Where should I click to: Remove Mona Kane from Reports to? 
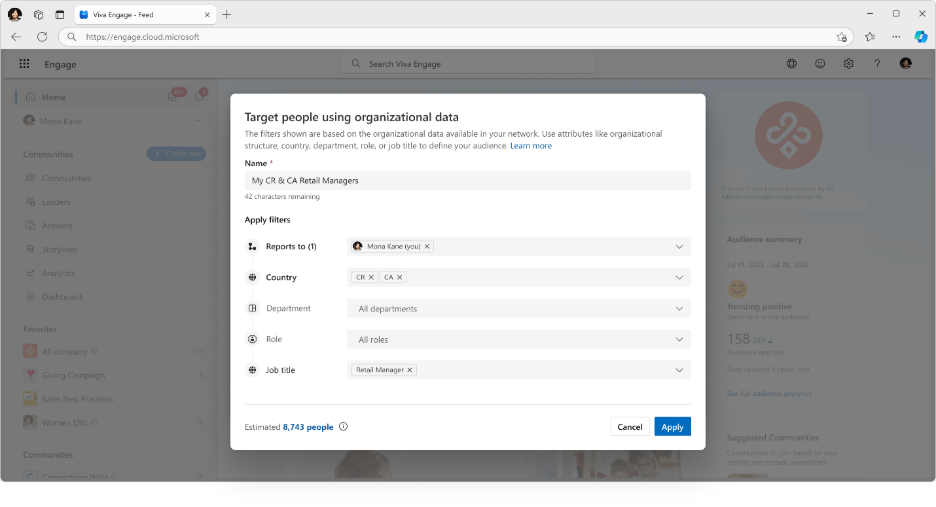tap(427, 246)
